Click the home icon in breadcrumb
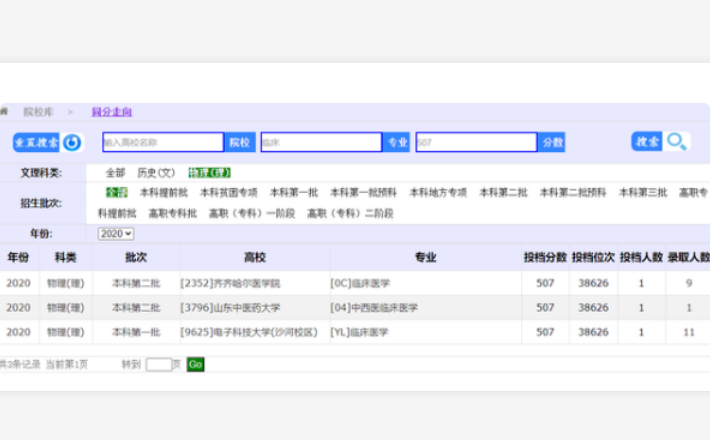 coord(4,111)
